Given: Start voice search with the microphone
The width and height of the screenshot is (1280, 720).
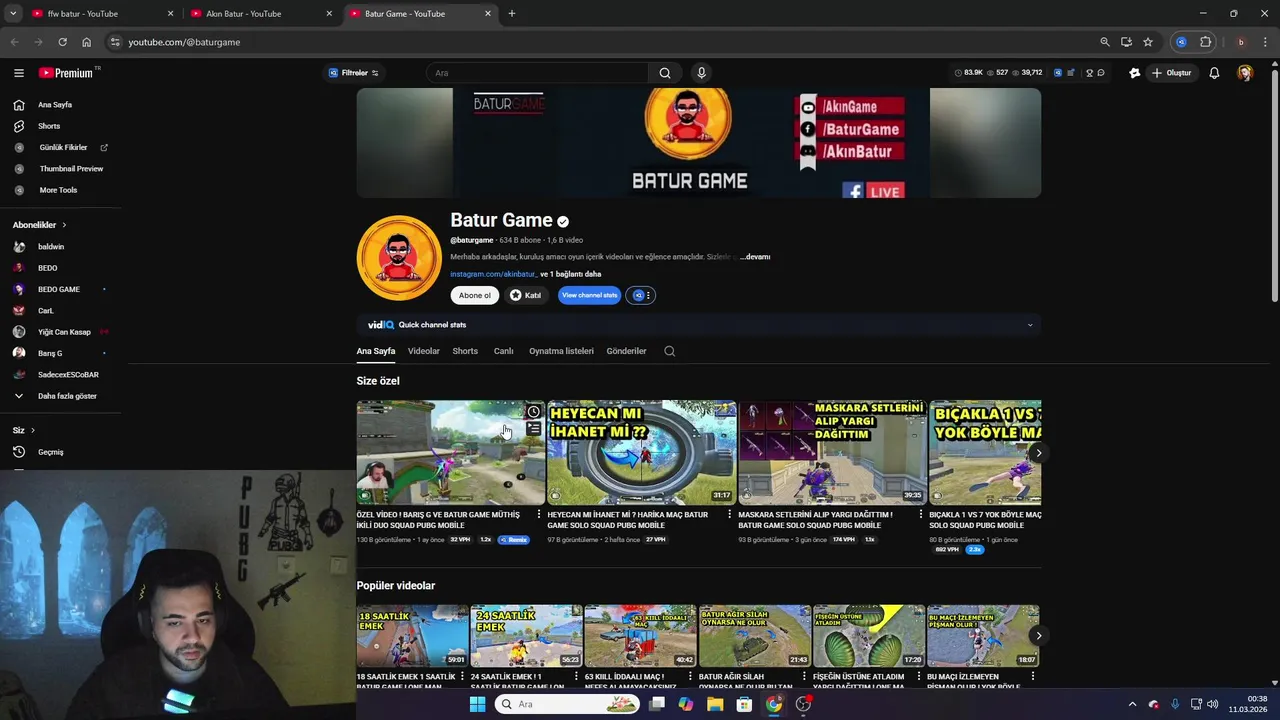Looking at the screenshot, I should [701, 73].
